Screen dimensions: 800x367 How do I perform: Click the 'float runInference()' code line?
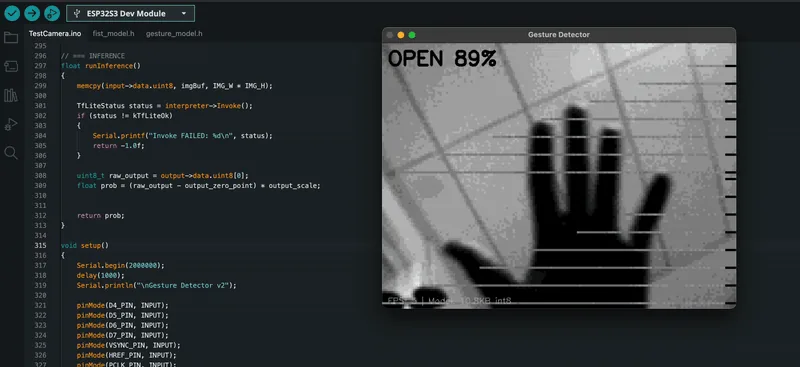101,66
